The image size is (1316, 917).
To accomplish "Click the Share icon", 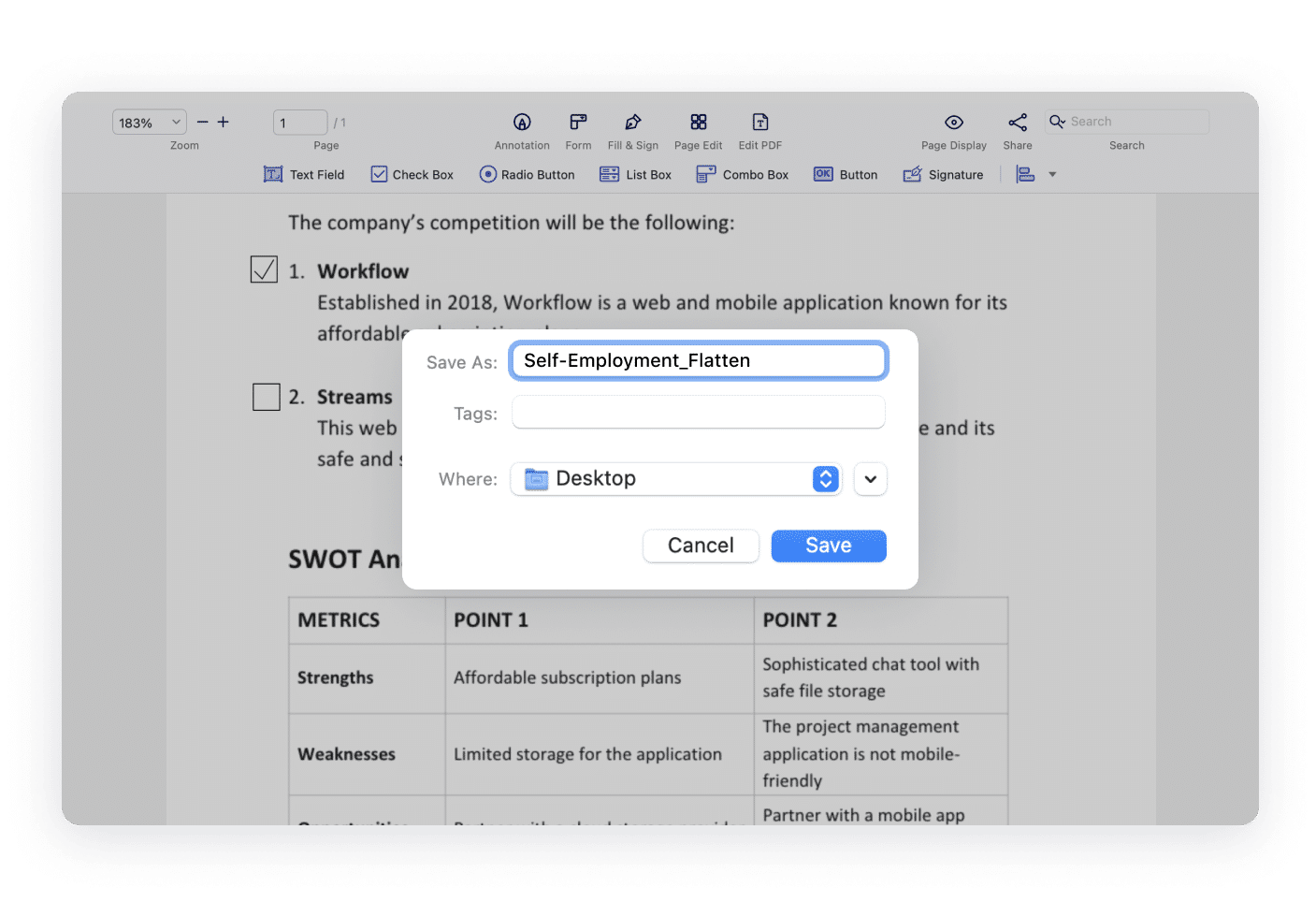I will (x=1017, y=122).
